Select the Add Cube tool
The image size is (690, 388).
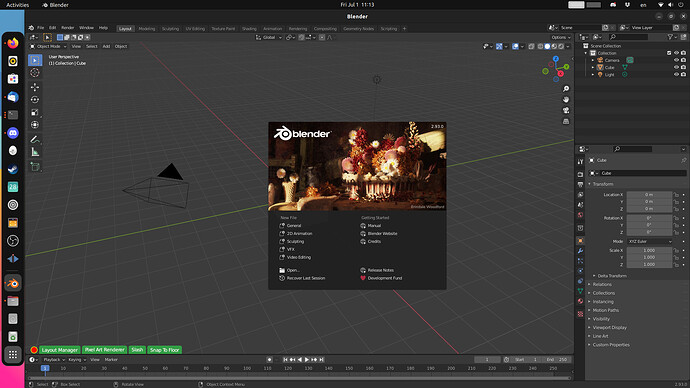35,167
